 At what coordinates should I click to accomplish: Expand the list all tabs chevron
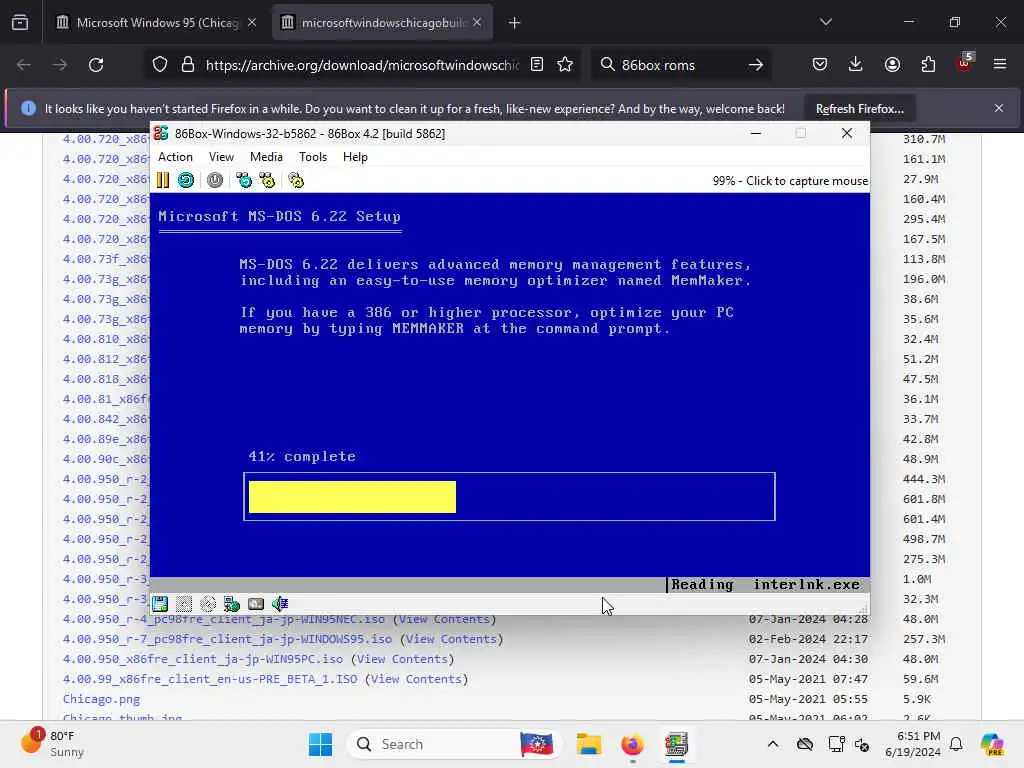click(826, 22)
